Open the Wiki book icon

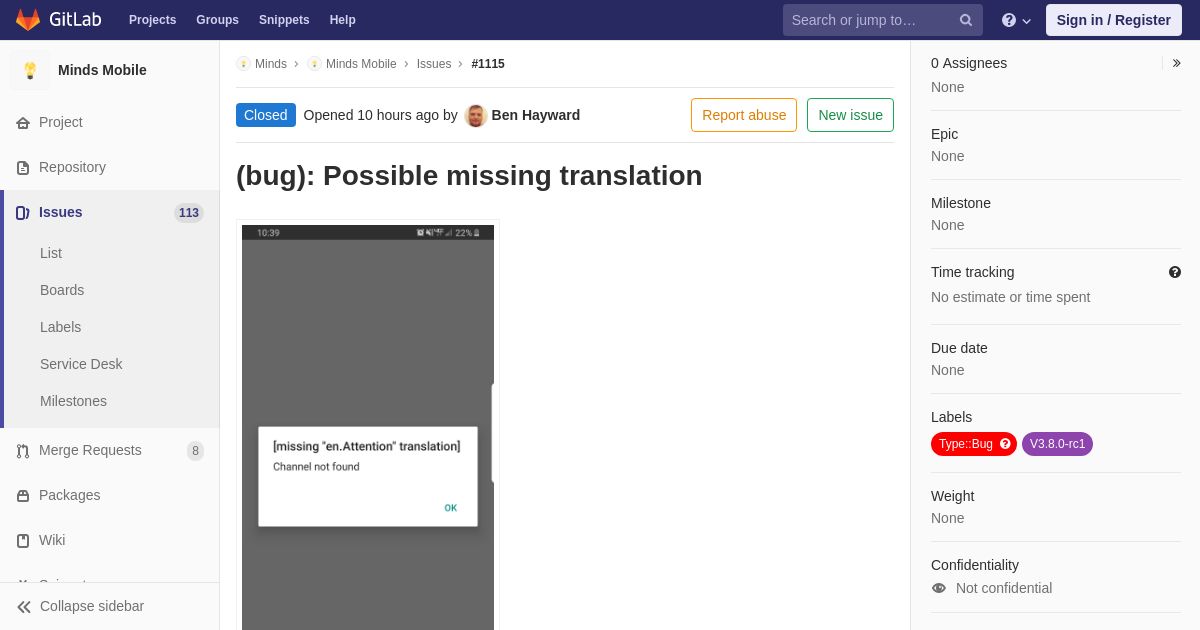(x=23, y=541)
